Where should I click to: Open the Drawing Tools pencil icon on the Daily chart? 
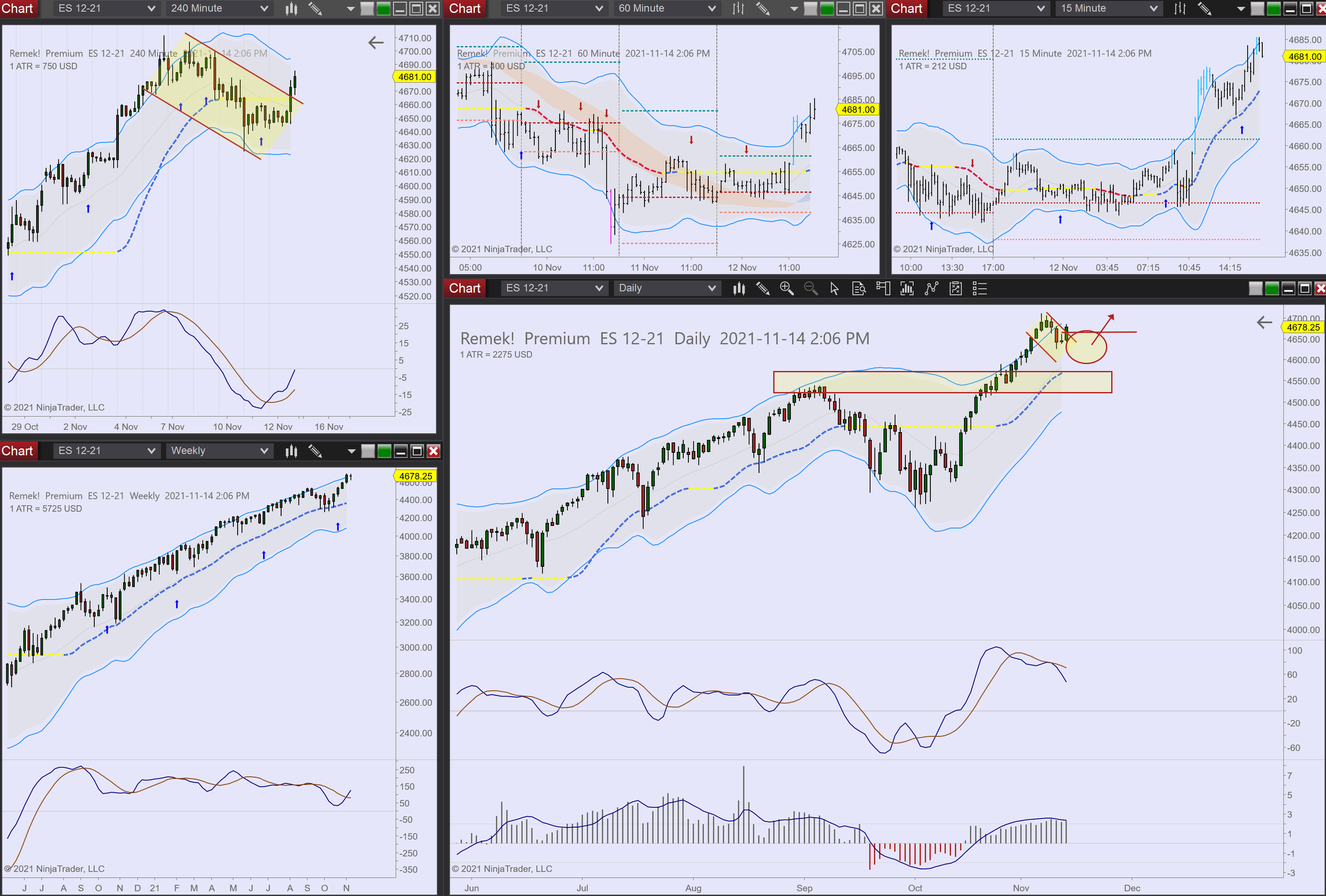tap(763, 288)
